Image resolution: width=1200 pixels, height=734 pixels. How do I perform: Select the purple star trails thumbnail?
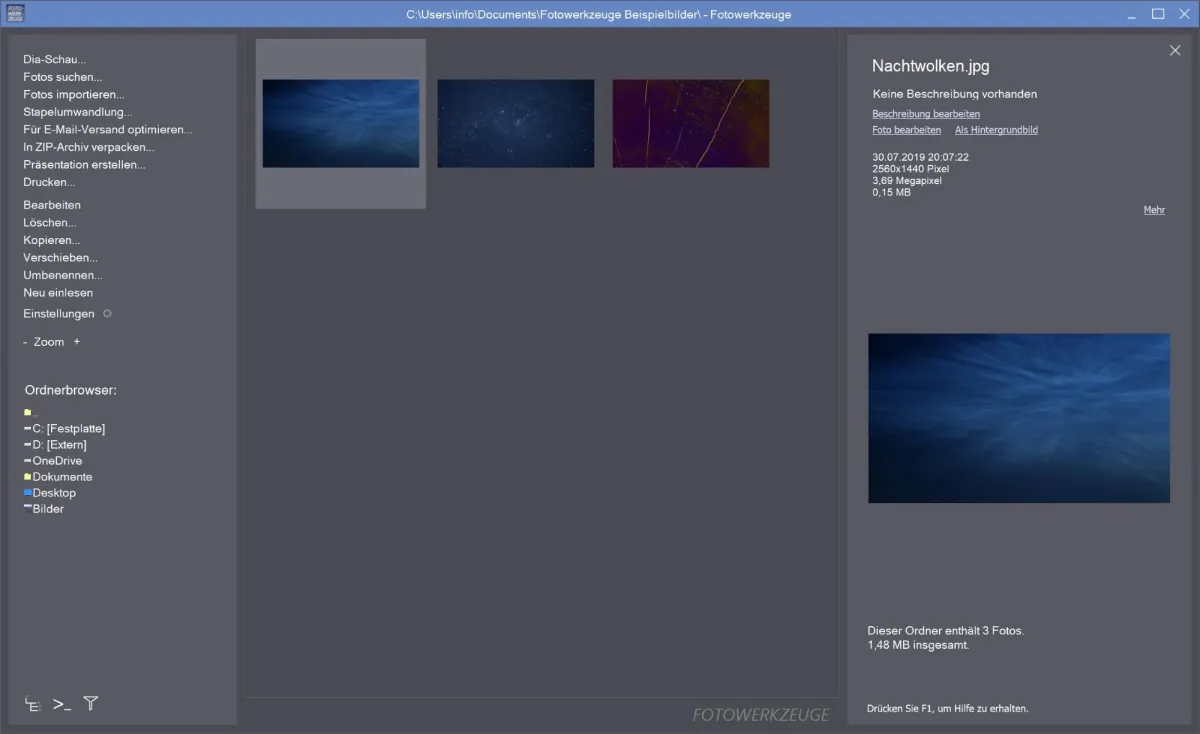coord(691,124)
